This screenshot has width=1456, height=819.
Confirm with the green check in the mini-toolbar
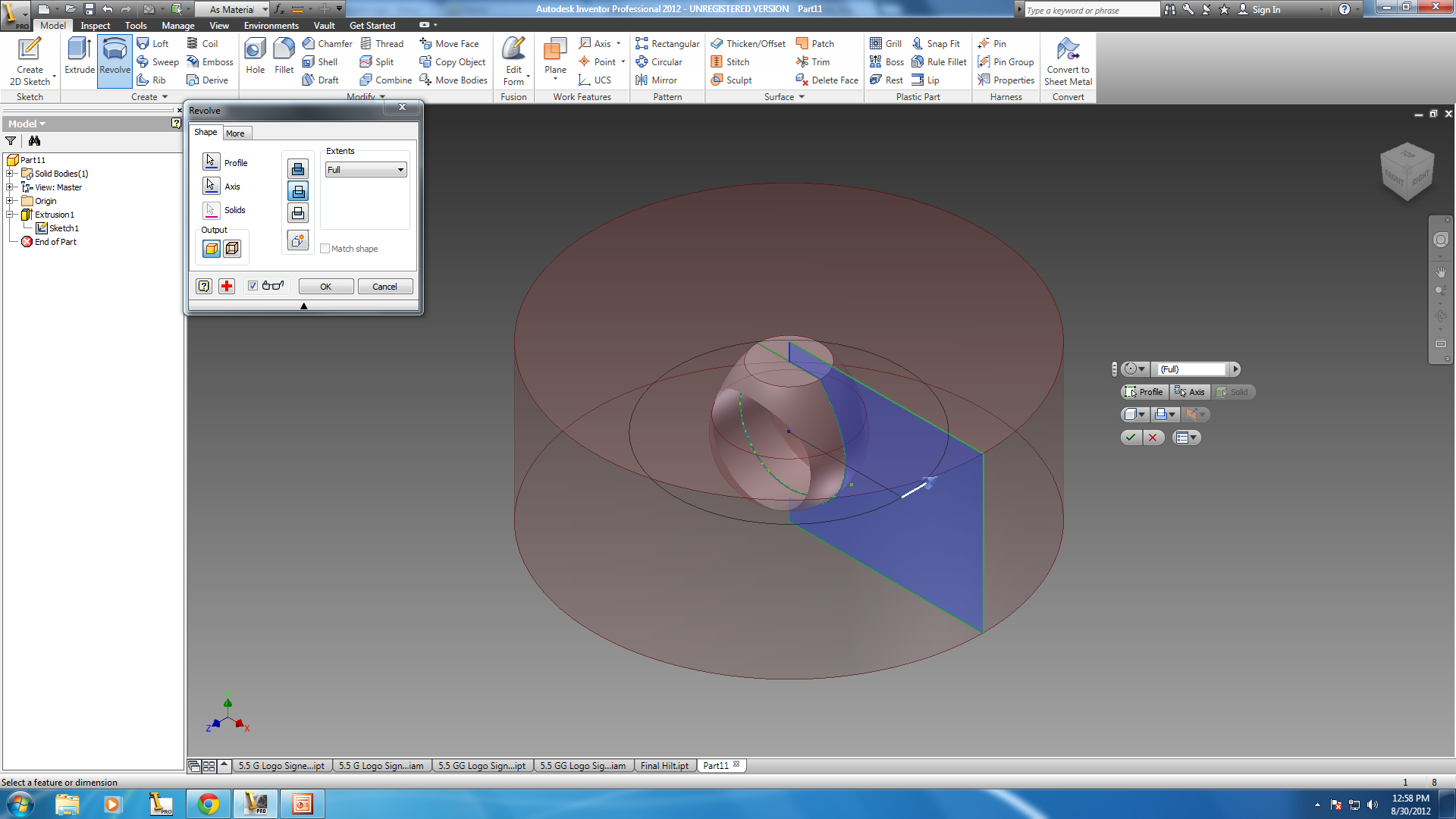pyautogui.click(x=1131, y=438)
